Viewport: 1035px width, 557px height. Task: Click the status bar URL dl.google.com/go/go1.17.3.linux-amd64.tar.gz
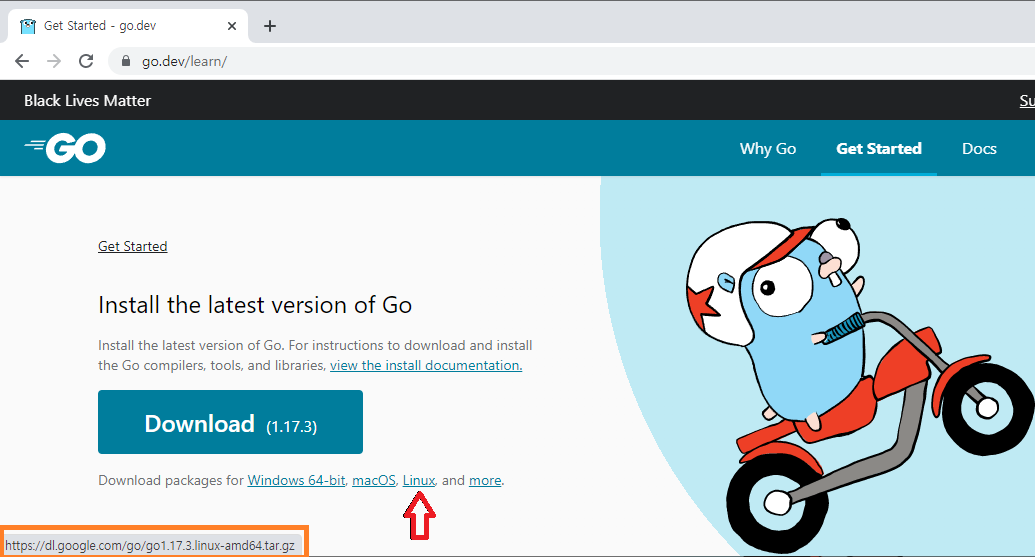coord(150,546)
